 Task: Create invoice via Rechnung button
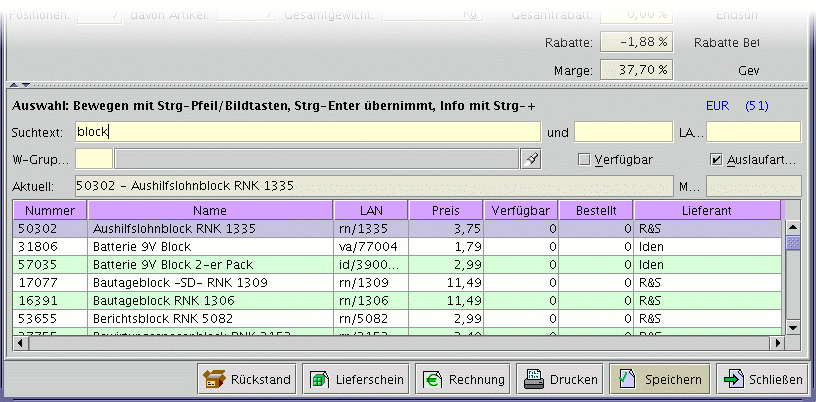462,379
